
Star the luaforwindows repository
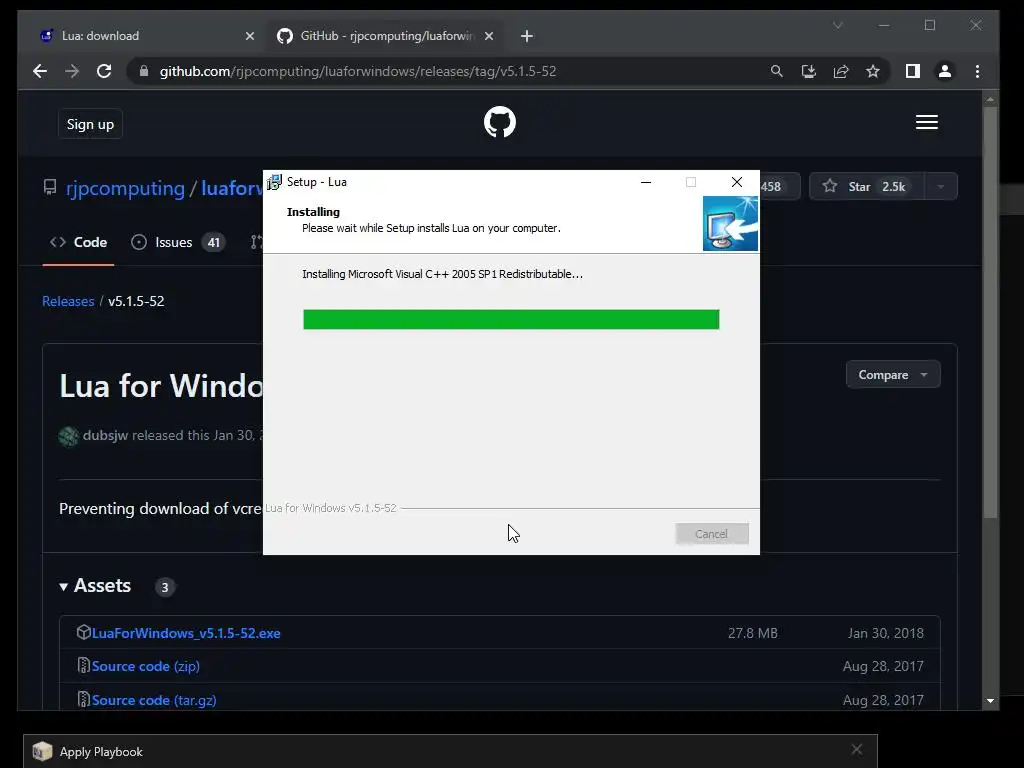(866, 187)
